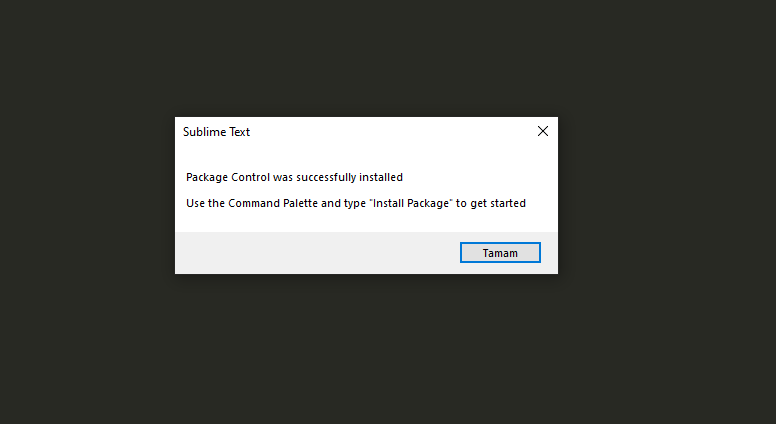Click the word "successfully" in the dialog

pyautogui.click(x=326, y=177)
